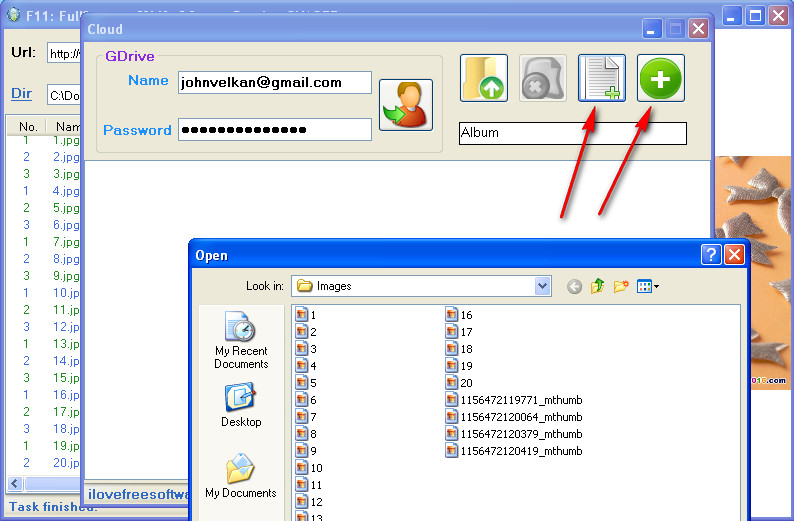The width and height of the screenshot is (794, 521).
Task: Minimize the Cloud window
Action: tap(652, 28)
